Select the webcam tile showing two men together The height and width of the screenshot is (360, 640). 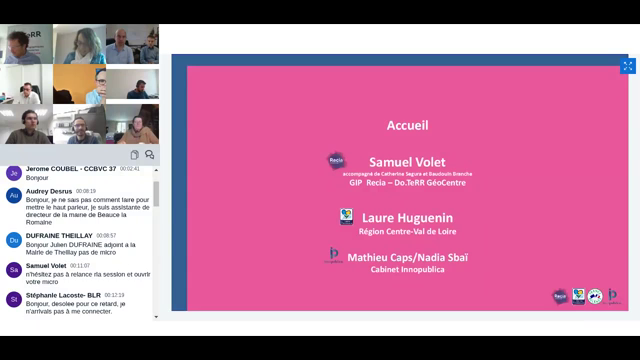[x=132, y=44]
